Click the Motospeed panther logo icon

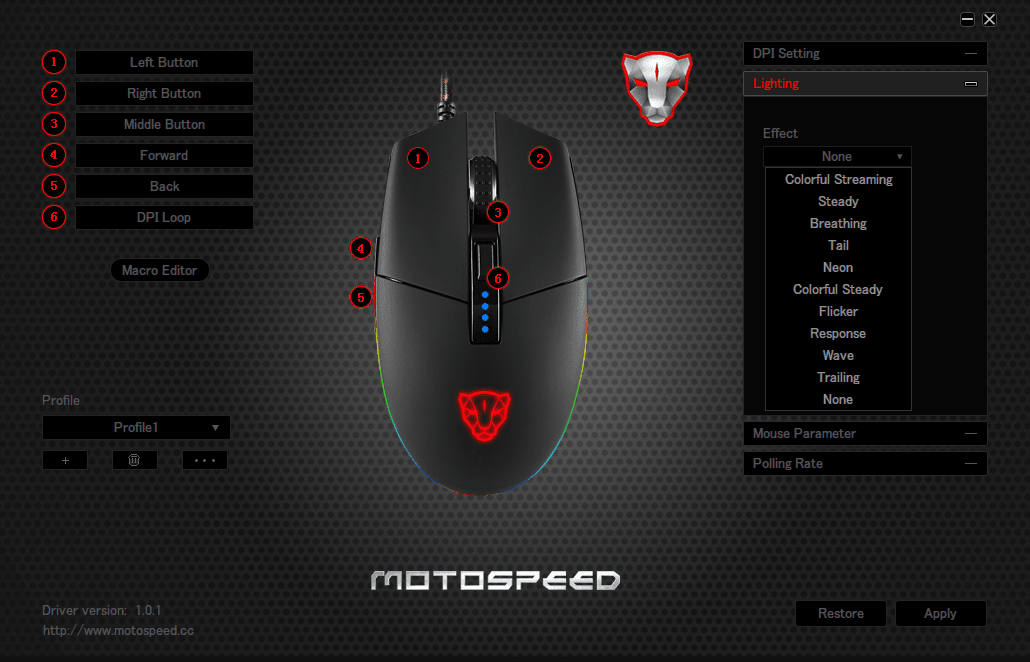click(657, 89)
